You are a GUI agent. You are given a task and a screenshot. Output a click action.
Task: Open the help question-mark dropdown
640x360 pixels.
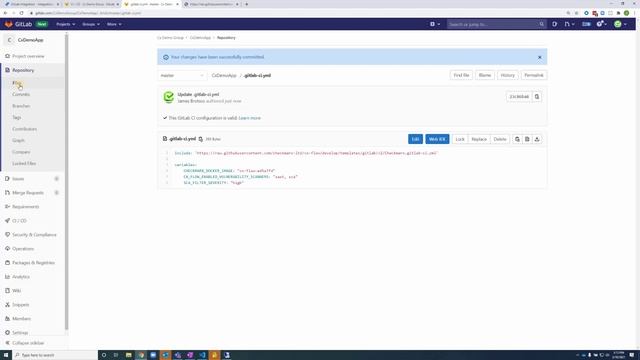pyautogui.click(x=601, y=24)
